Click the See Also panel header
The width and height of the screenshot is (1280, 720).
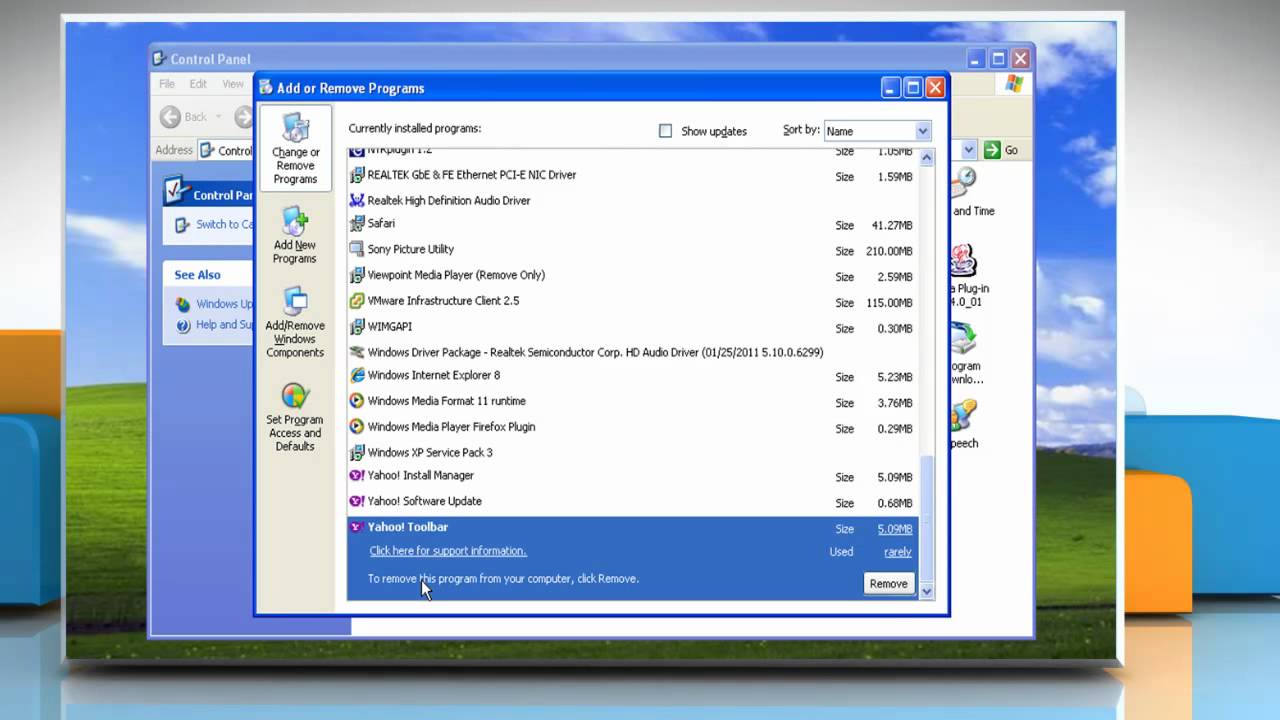tap(208, 275)
